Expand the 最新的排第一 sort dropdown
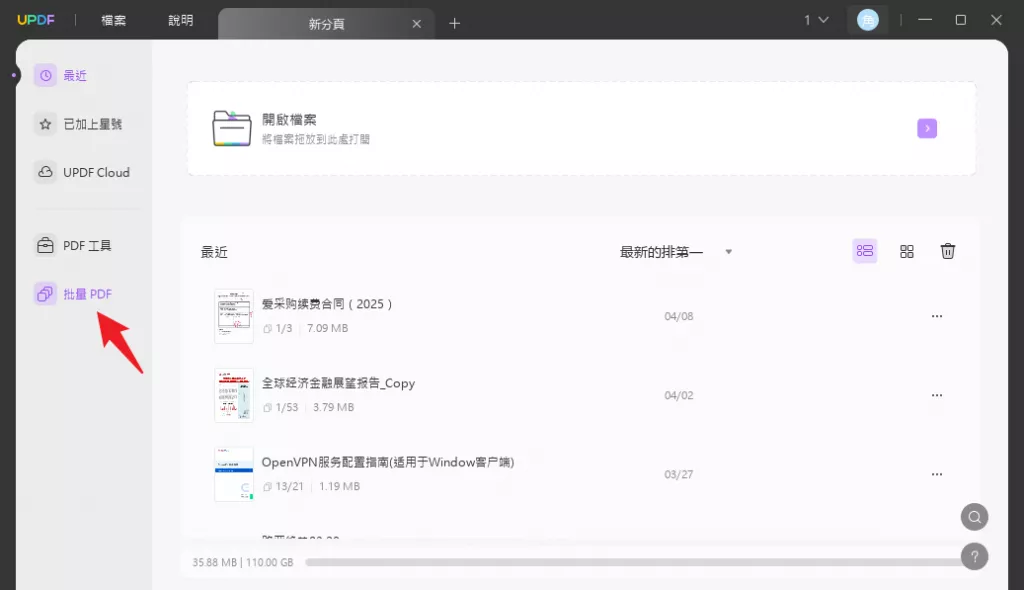The height and width of the screenshot is (590, 1024). coord(676,252)
